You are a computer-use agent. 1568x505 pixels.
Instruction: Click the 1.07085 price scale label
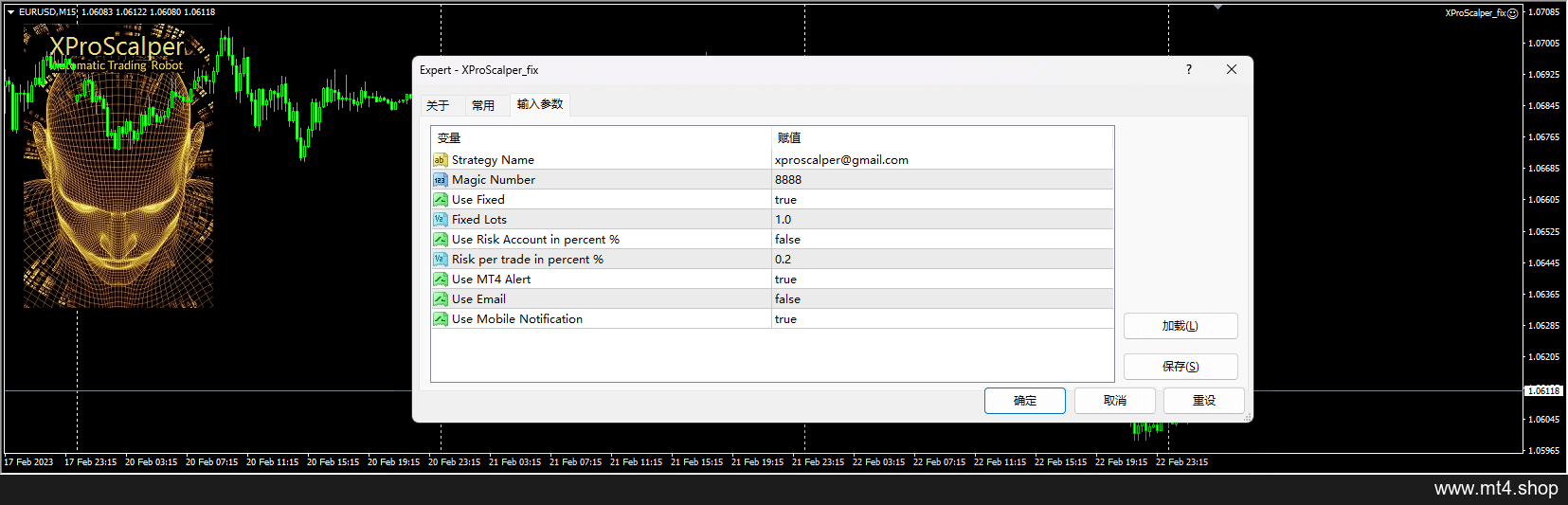(x=1544, y=12)
